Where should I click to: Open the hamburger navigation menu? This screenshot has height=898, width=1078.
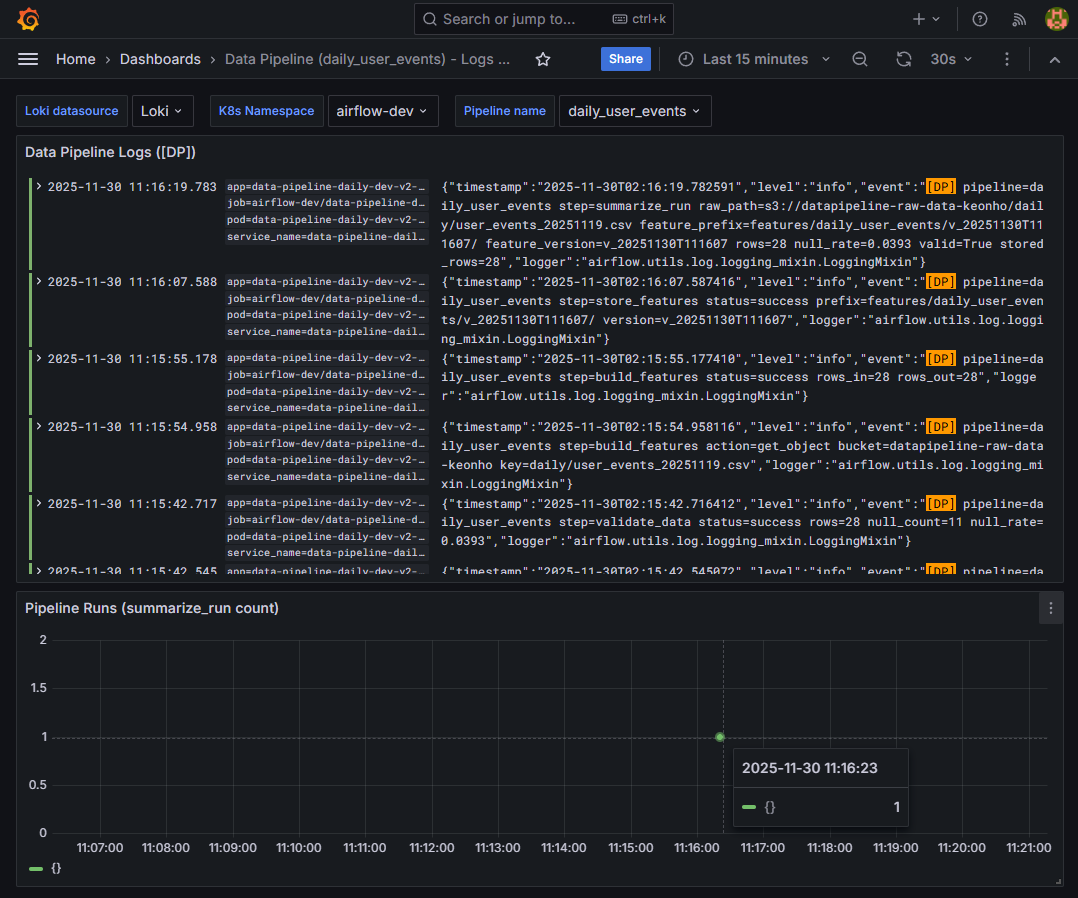pyautogui.click(x=28, y=59)
